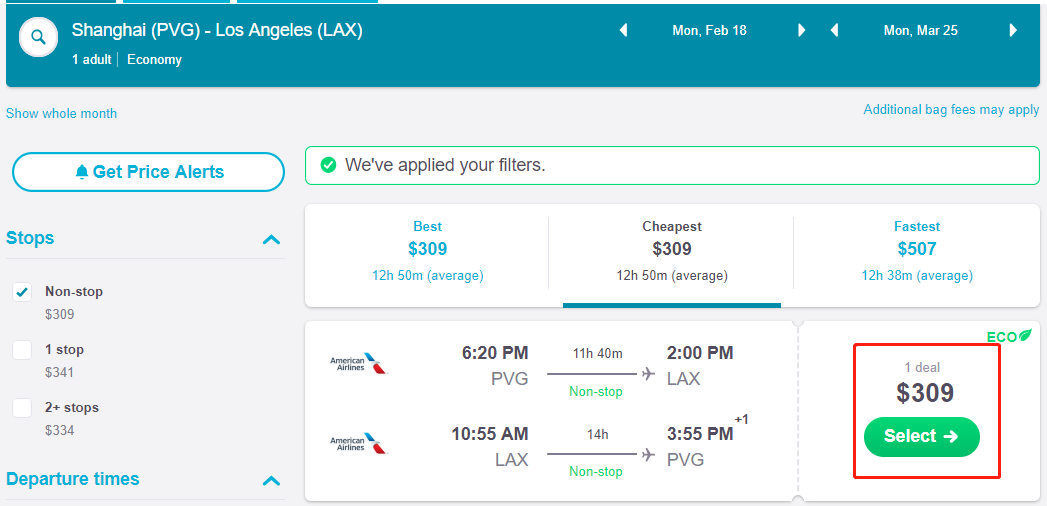The image size is (1047, 506).
Task: Advance departure date past Mon, Feb 18
Action: [801, 31]
